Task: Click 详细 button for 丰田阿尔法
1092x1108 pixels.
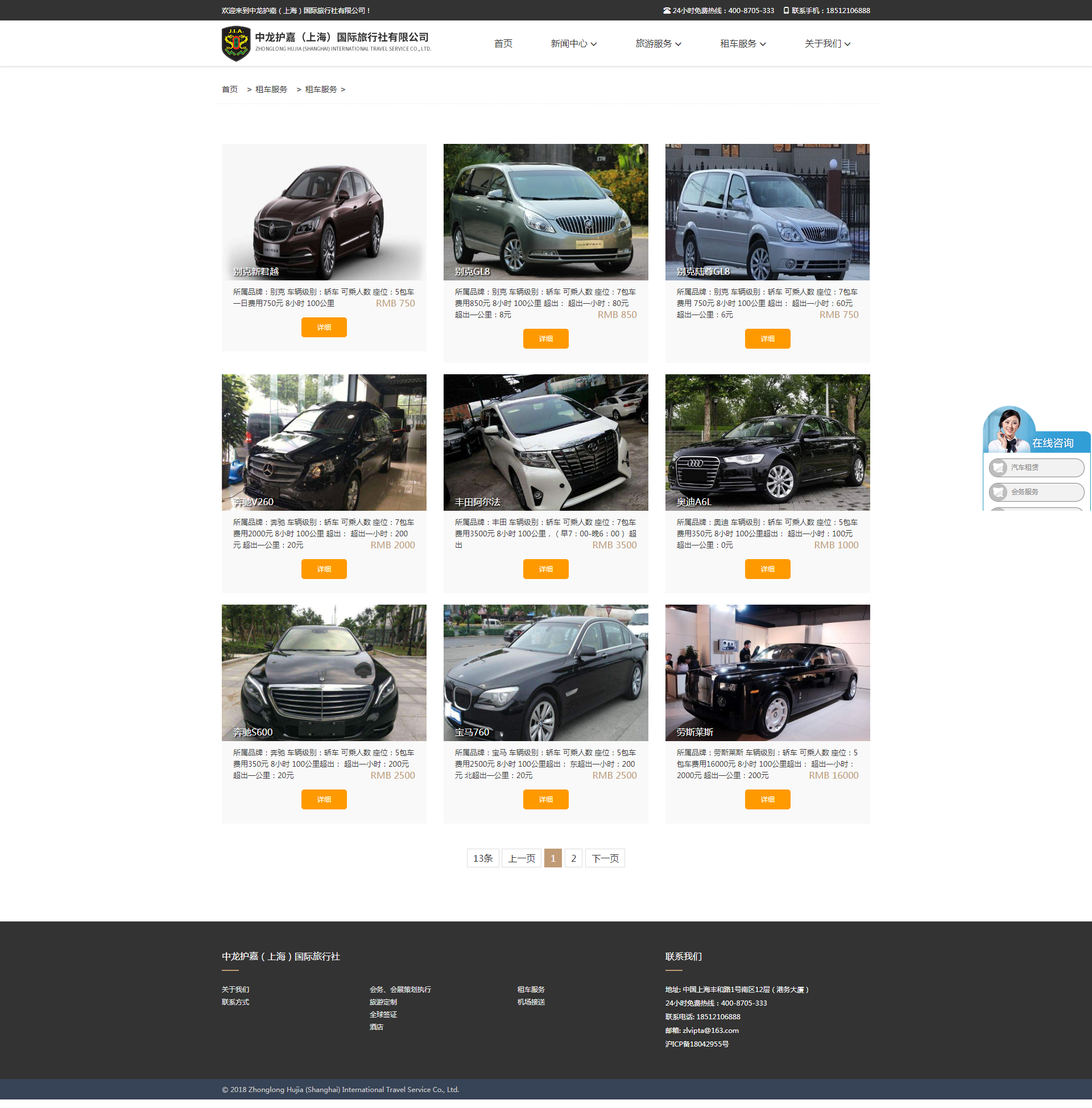Action: (545, 569)
